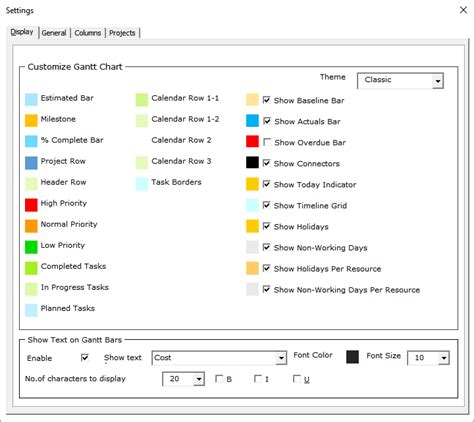Toggle the Show Today Indicator checkbox
Screen dimensions: 474x422
pos(266,184)
